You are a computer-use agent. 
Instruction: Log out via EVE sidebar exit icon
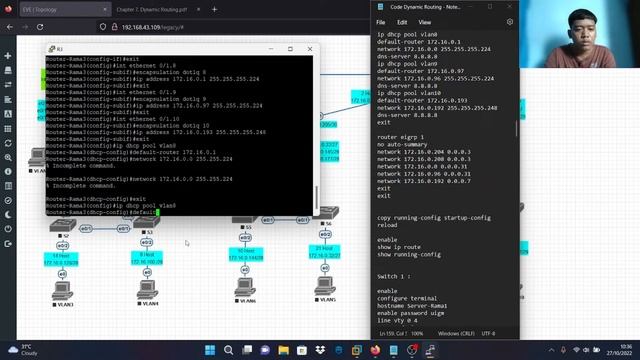click(x=8, y=244)
